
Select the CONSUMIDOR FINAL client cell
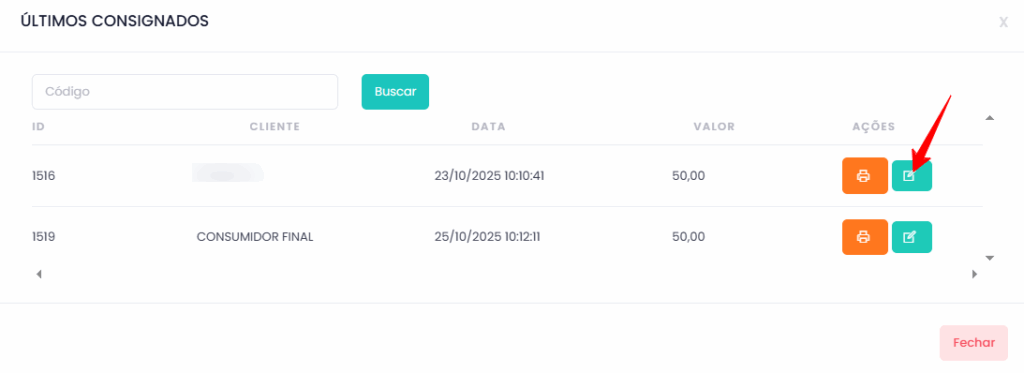point(255,237)
